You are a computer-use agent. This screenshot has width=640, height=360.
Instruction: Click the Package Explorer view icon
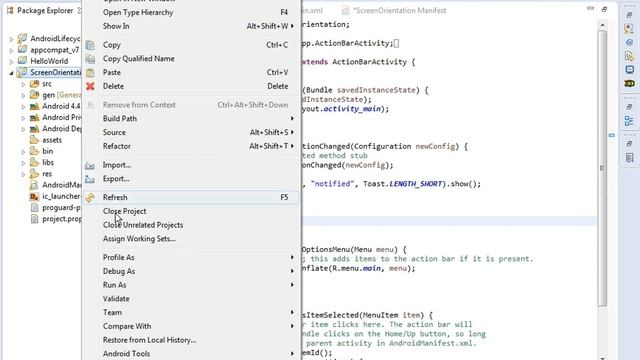pos(10,11)
